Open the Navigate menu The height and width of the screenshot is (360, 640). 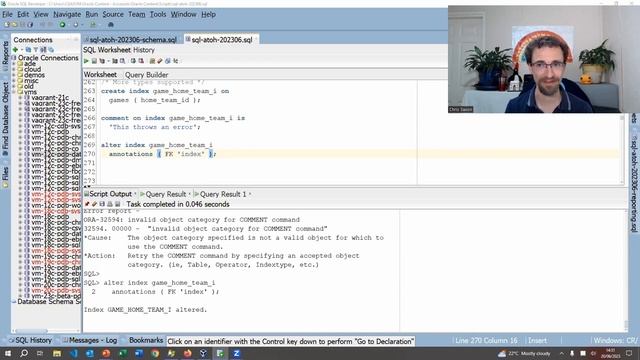tap(67, 14)
